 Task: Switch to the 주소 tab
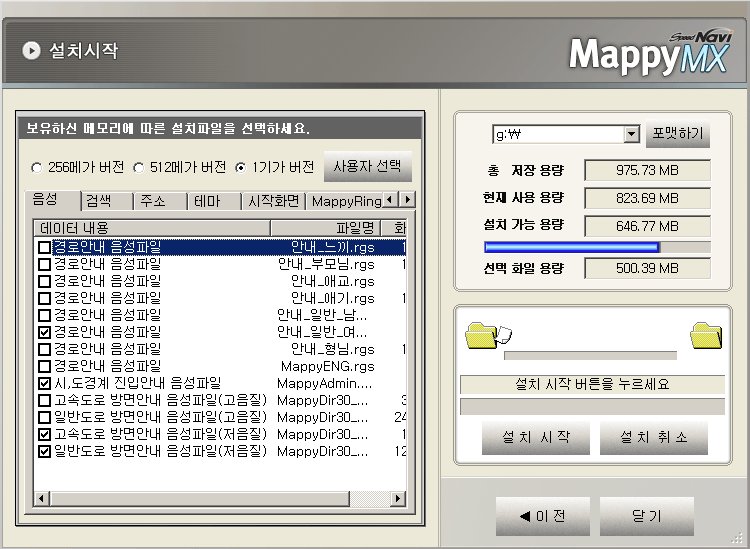click(161, 201)
